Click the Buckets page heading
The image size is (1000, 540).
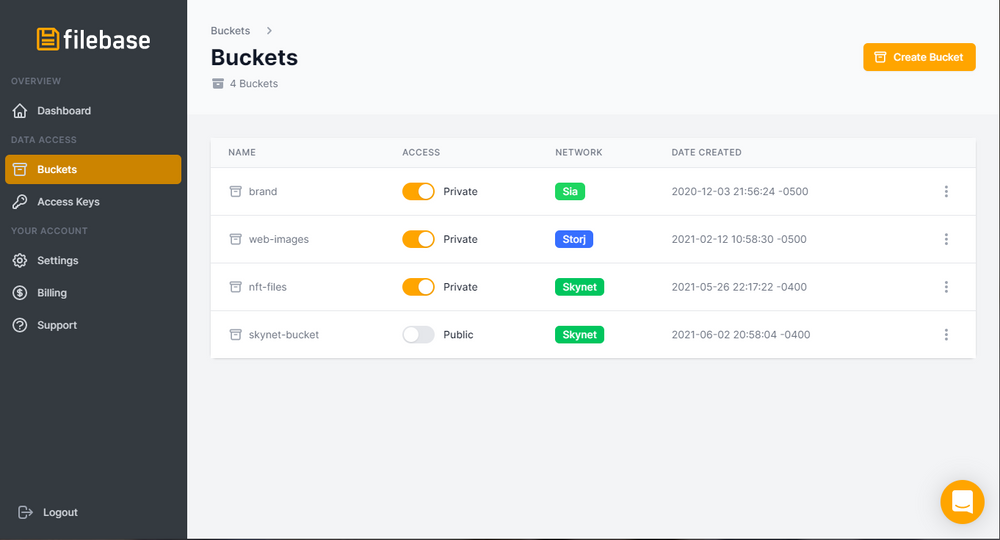254,57
